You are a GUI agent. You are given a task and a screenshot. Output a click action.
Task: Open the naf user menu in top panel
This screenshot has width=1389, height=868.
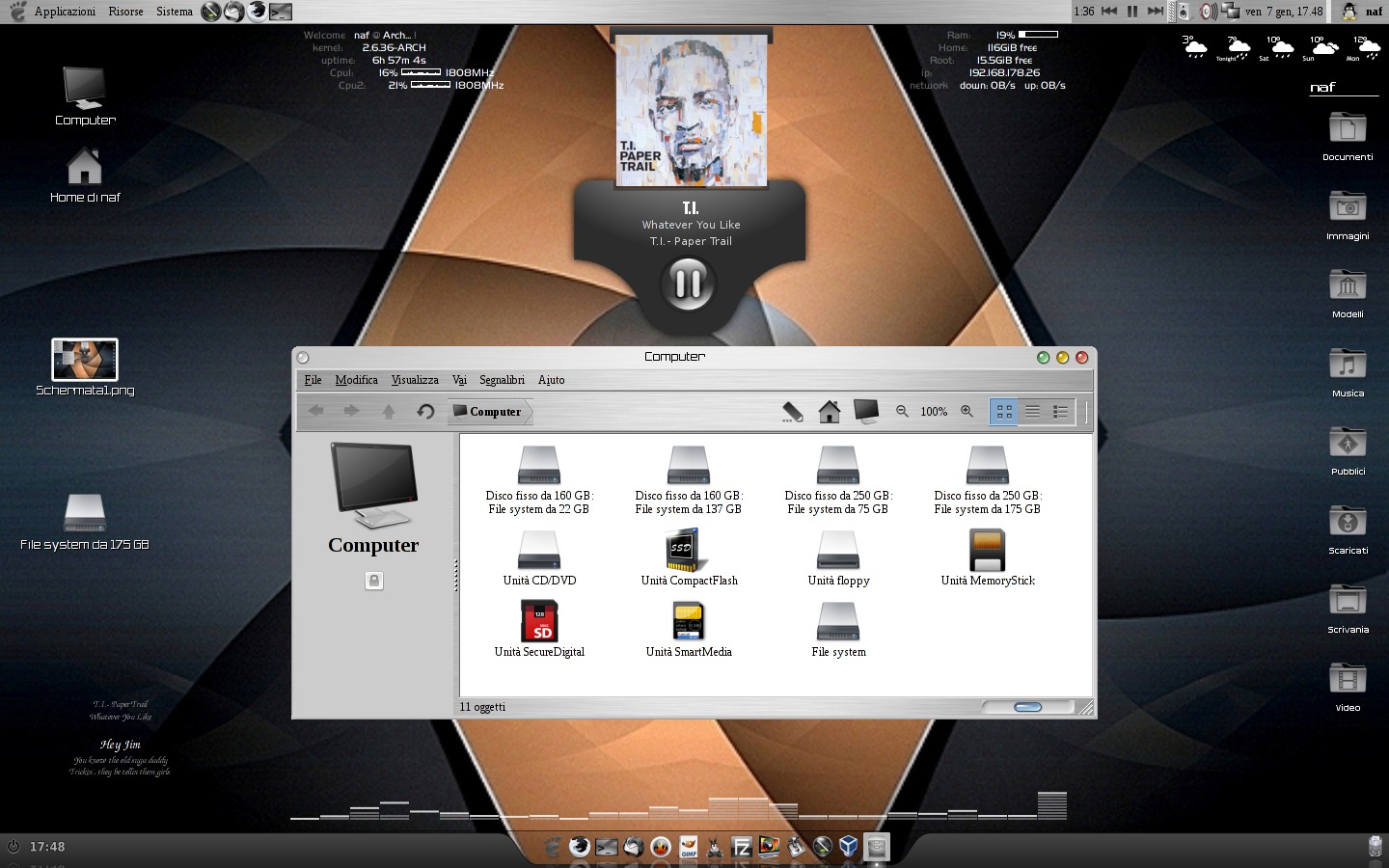coord(1361,12)
